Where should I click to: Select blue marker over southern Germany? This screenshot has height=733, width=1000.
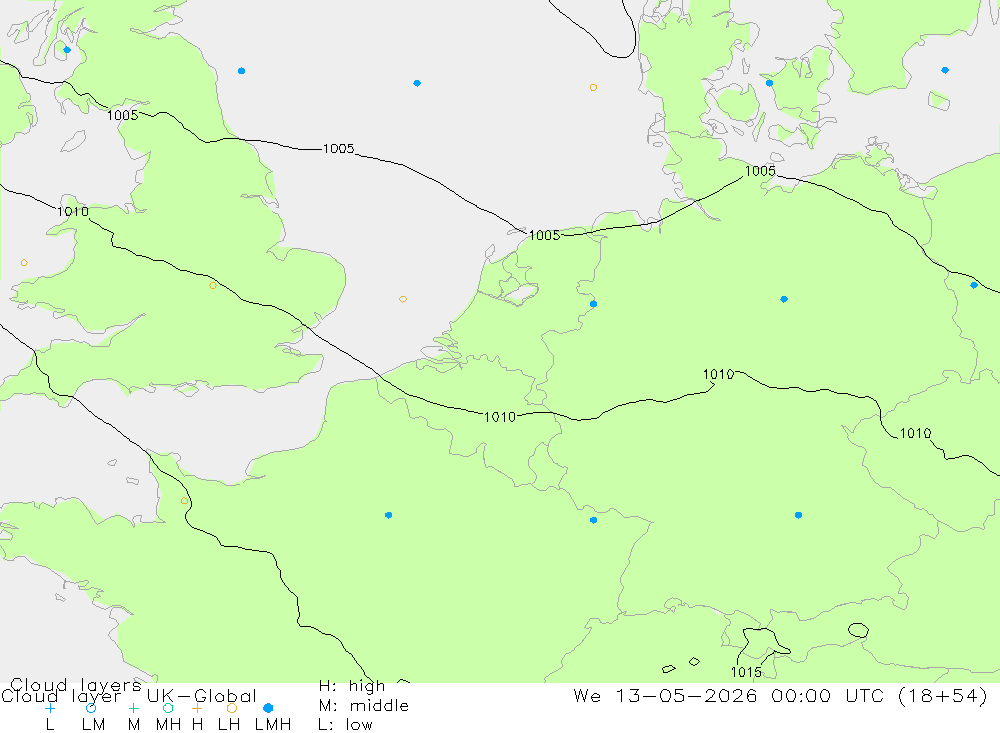click(798, 515)
